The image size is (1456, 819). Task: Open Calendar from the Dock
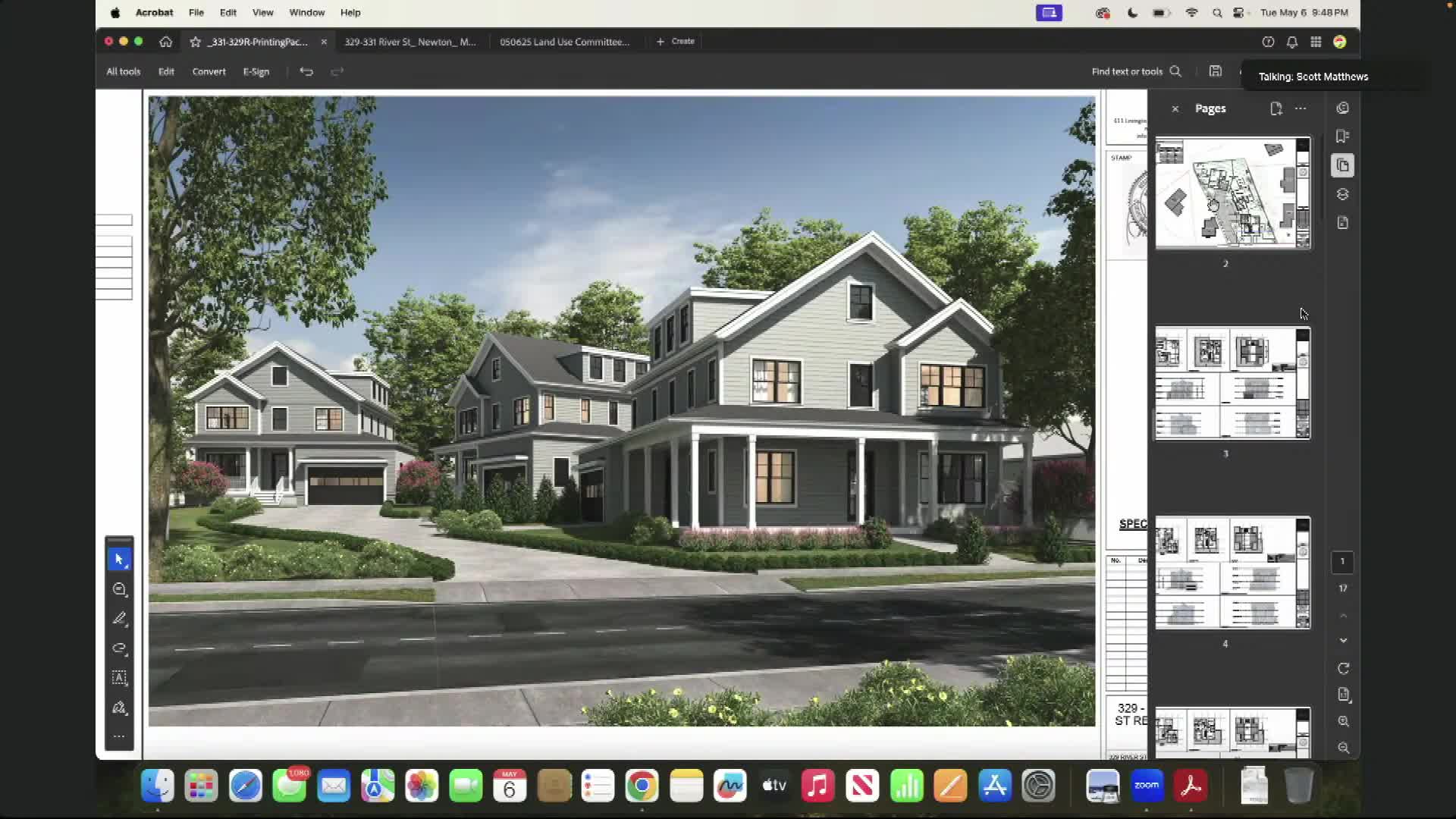510,786
